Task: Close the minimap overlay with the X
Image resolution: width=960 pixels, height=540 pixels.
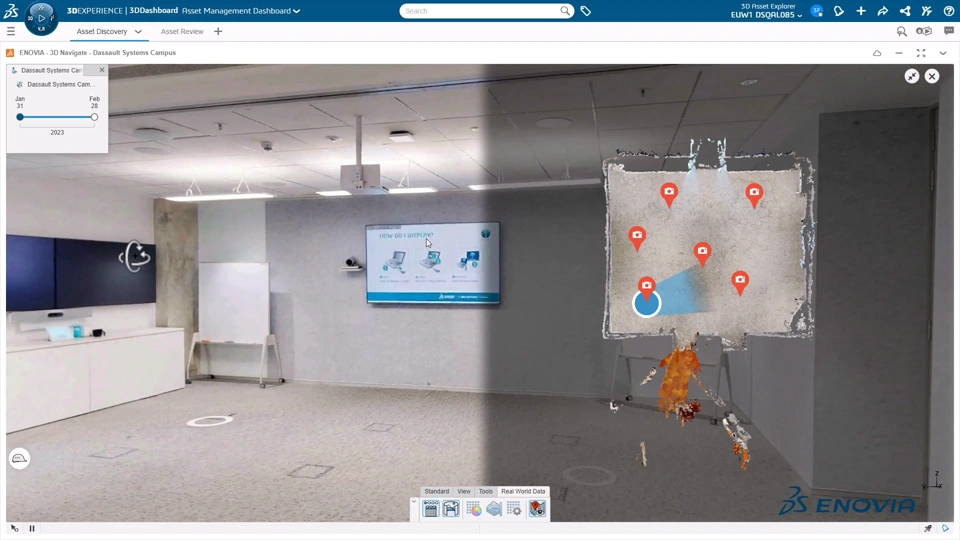Action: click(932, 76)
